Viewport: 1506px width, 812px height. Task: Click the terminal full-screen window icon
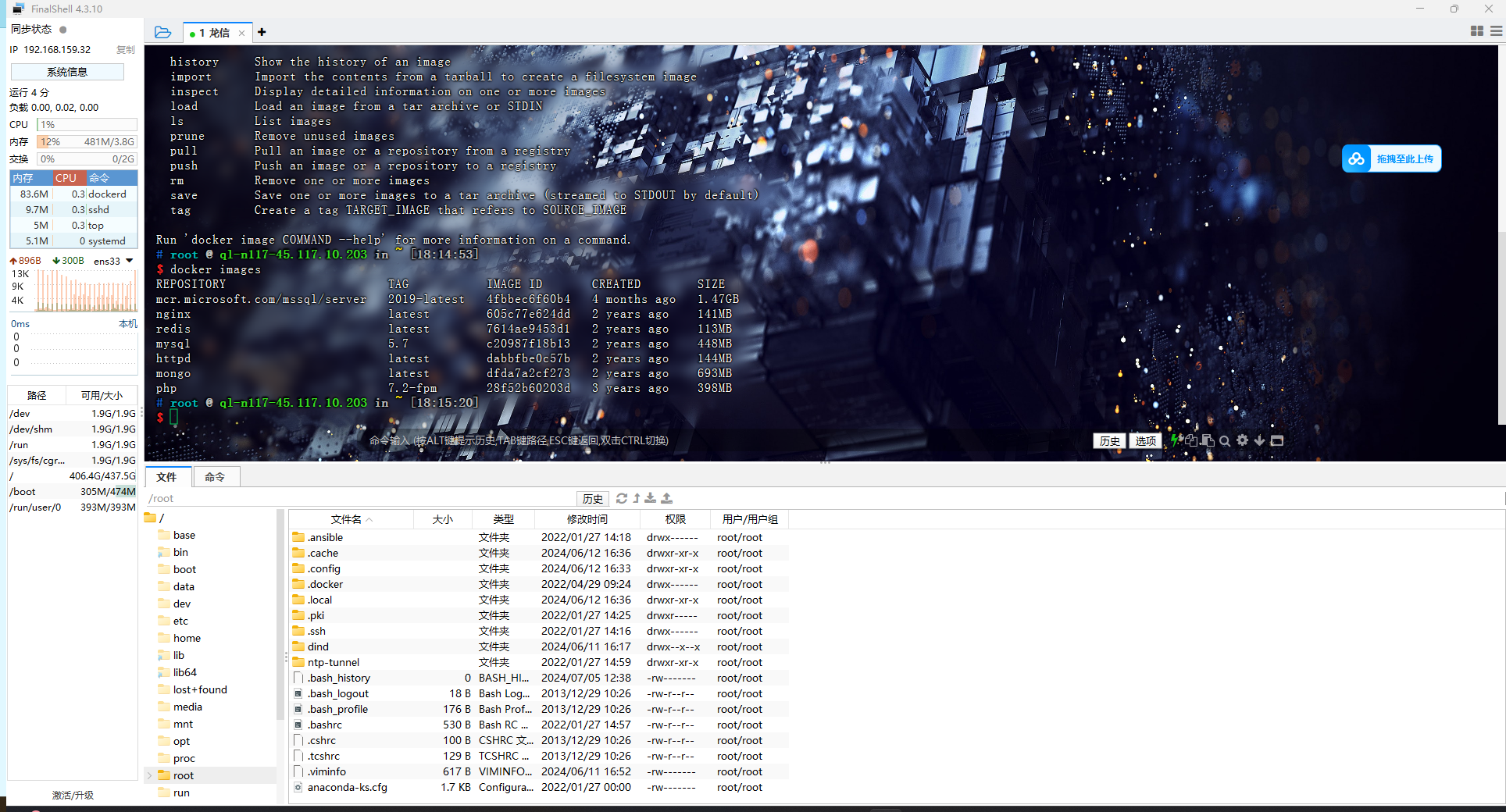pos(1277,440)
